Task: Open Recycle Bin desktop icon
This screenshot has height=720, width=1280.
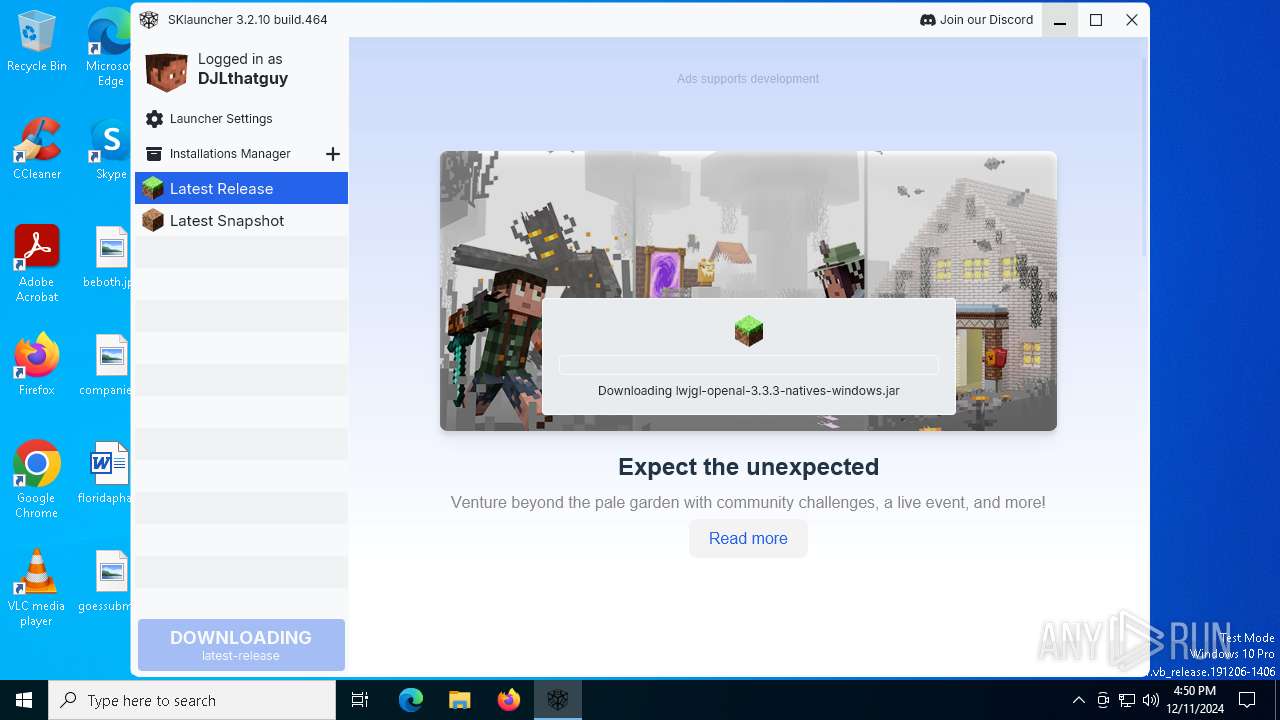Action: pos(37,42)
